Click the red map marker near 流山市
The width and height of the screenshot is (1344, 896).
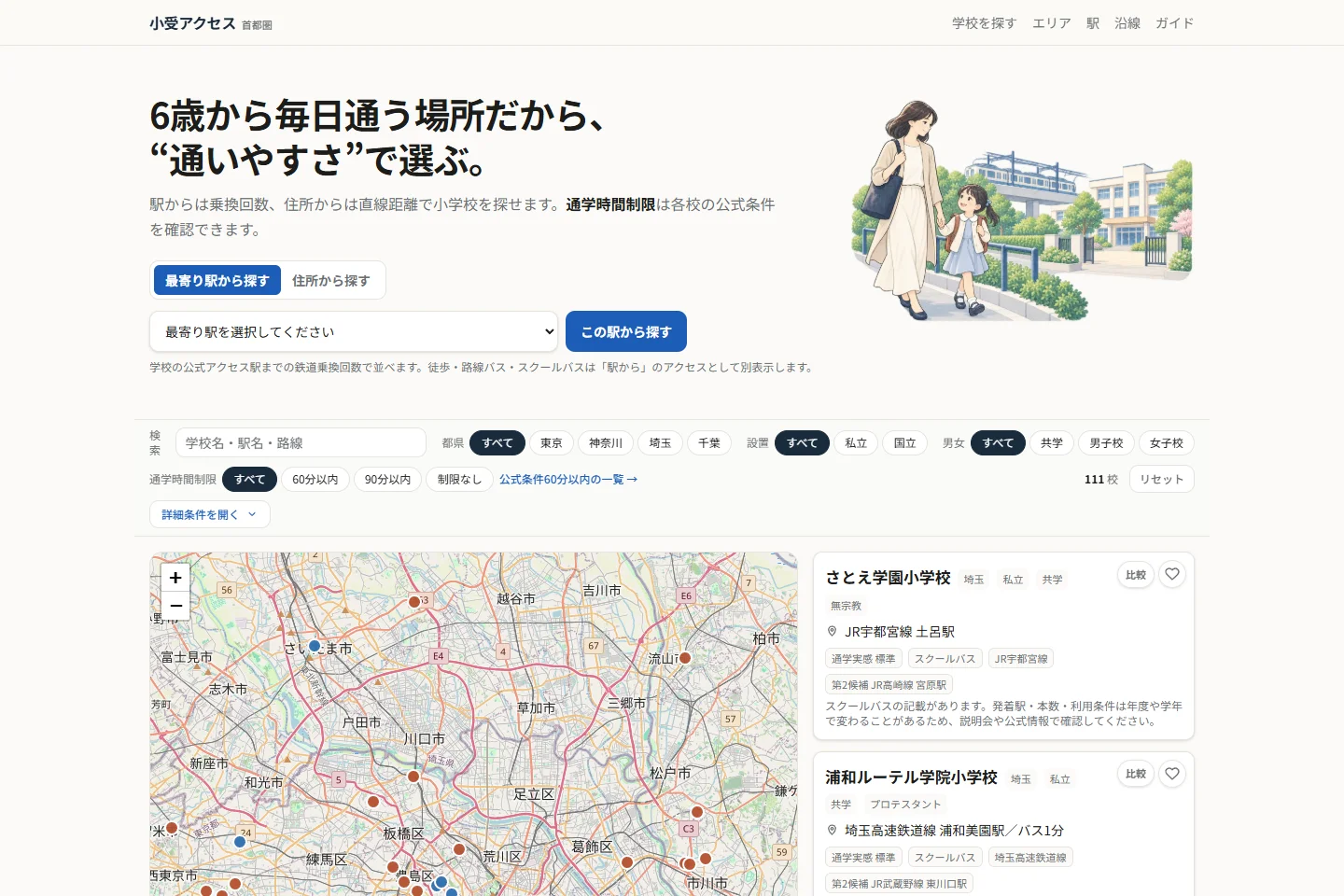coord(685,658)
